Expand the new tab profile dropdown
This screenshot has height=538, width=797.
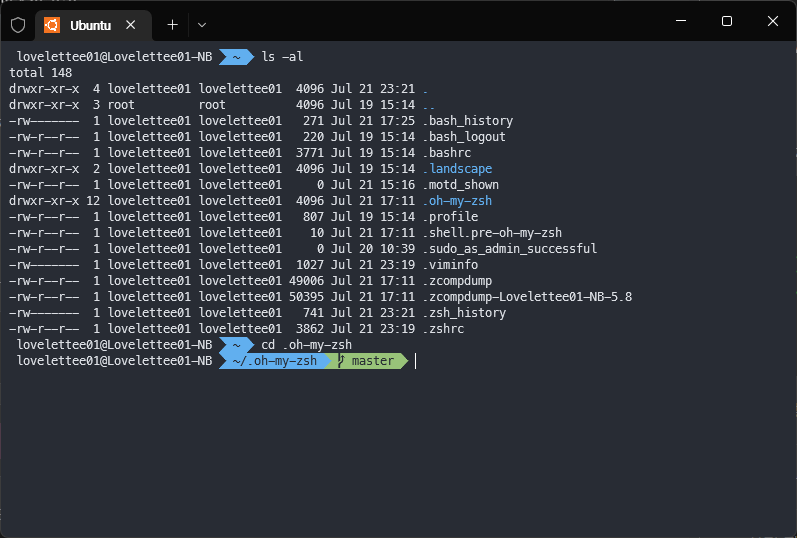[x=202, y=25]
